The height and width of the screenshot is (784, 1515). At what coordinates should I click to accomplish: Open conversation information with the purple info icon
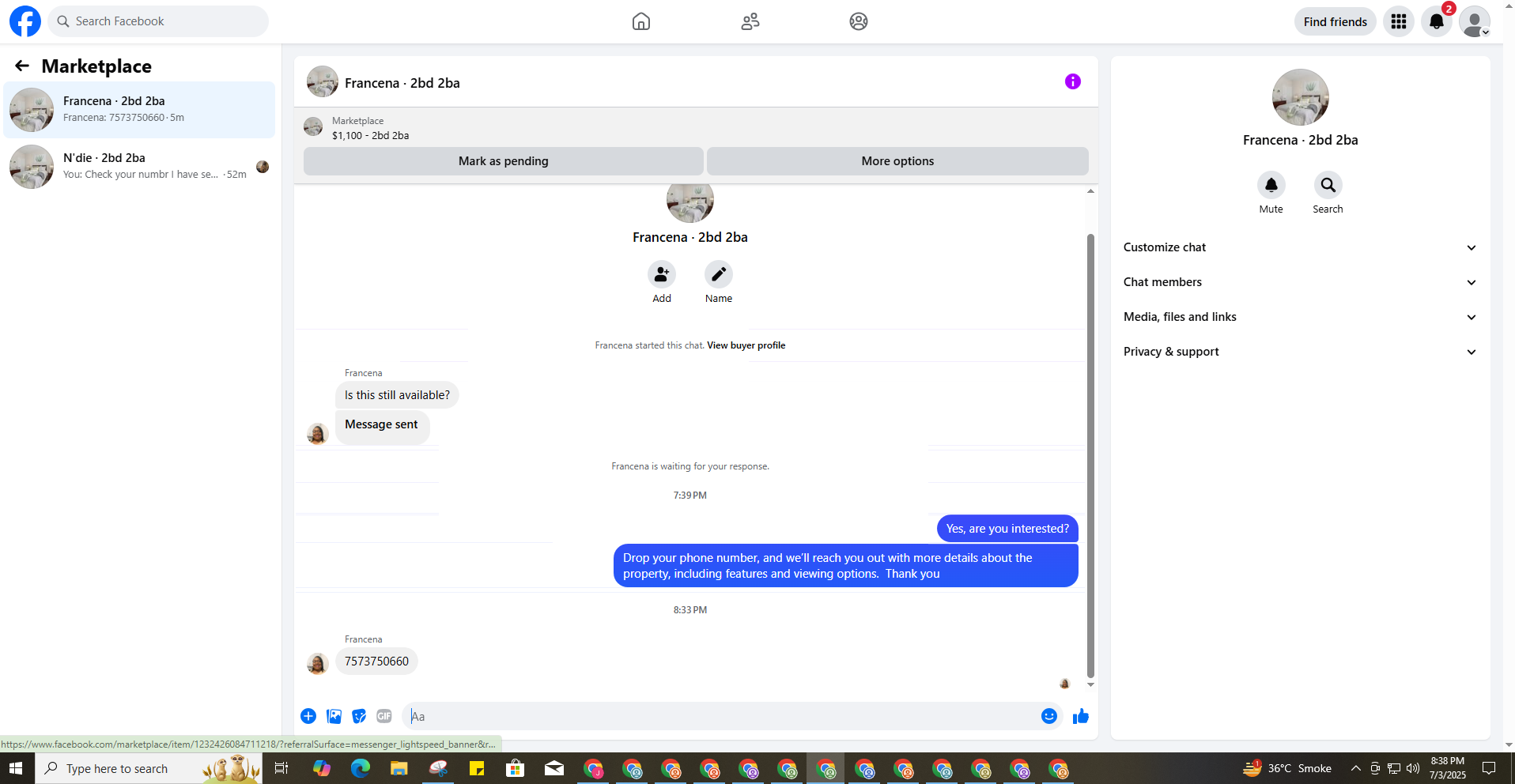1073,81
